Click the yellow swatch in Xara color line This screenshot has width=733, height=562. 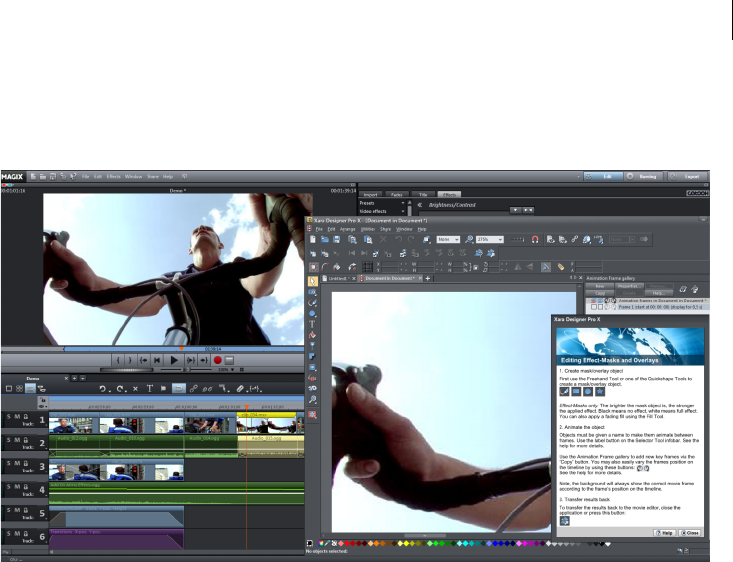406,543
